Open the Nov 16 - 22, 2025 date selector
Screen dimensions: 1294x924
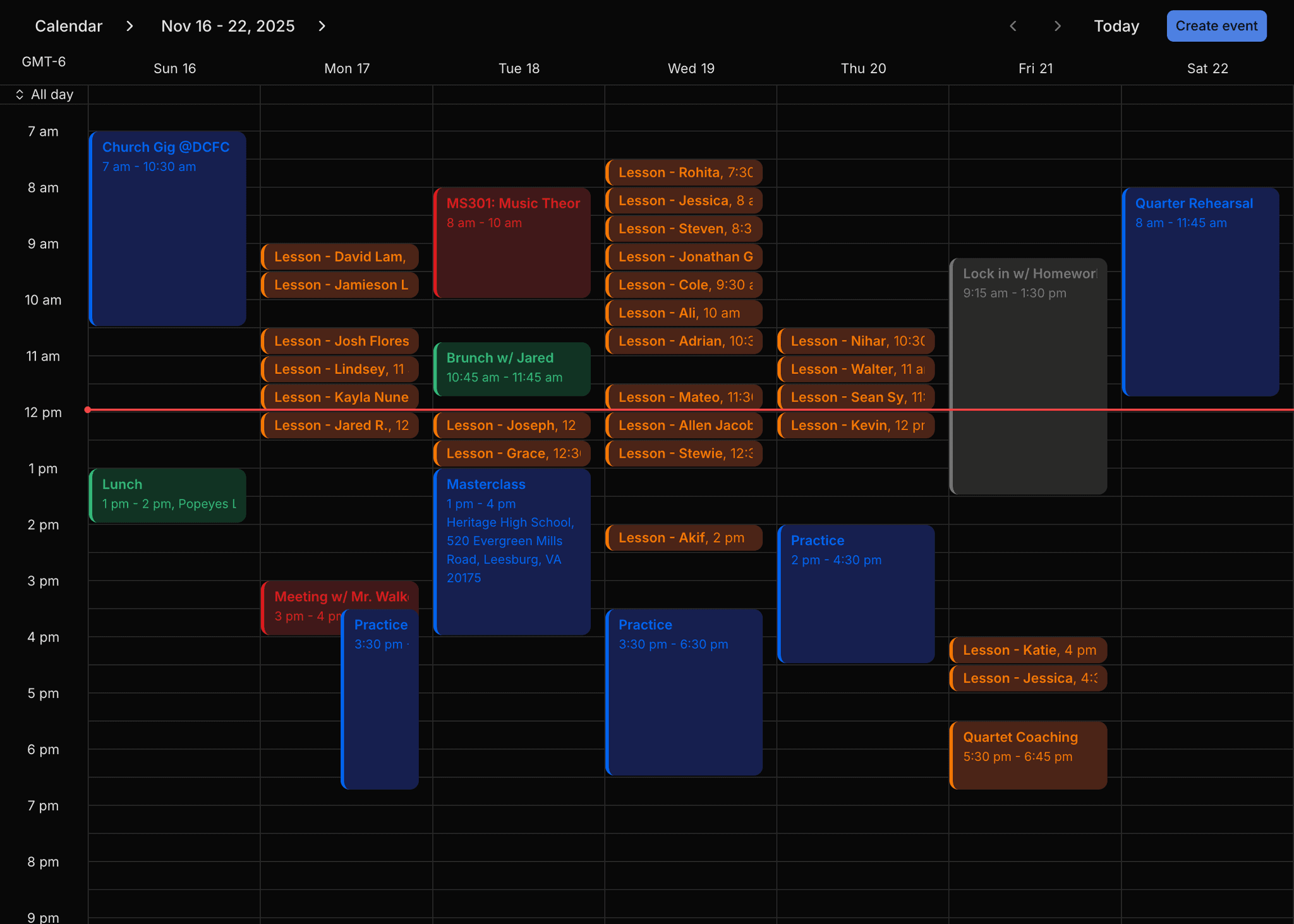(x=227, y=26)
